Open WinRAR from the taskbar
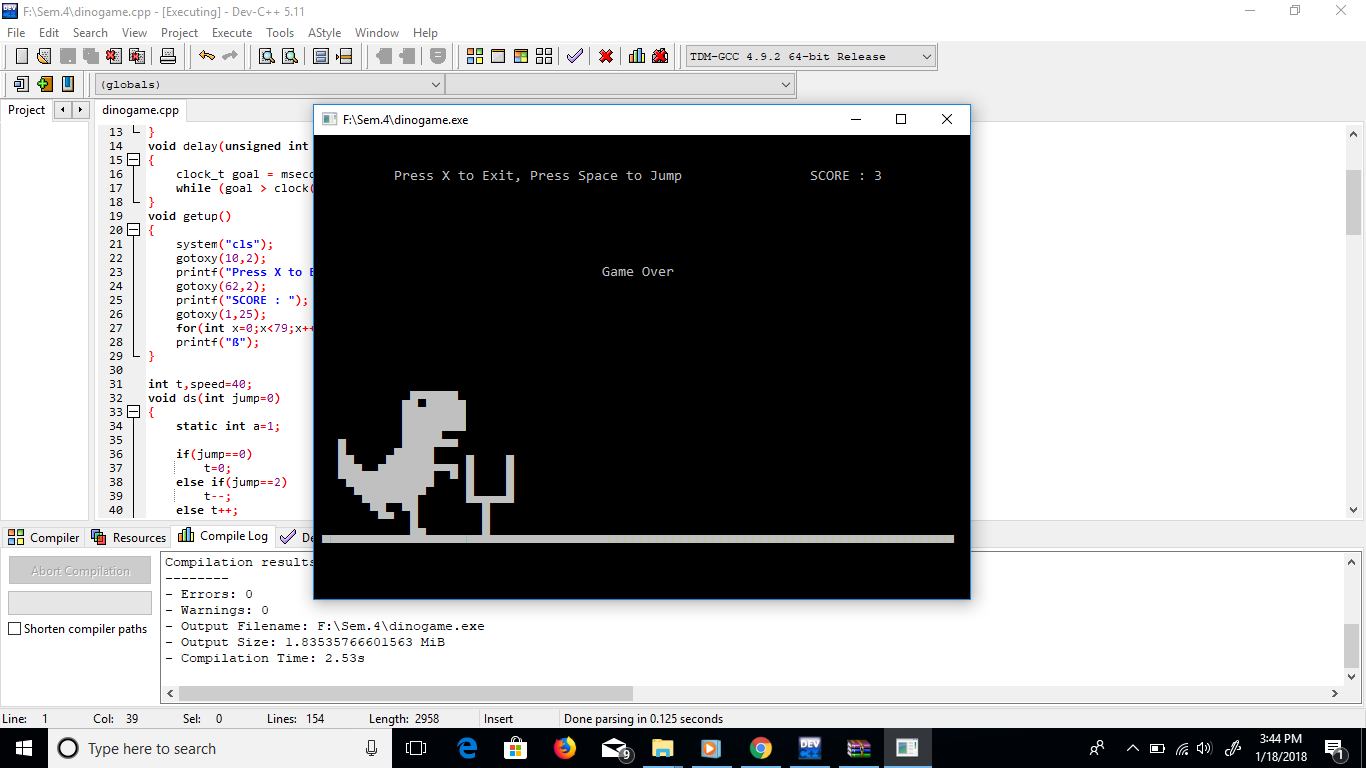Viewport: 1366px width, 768px height. click(x=859, y=748)
